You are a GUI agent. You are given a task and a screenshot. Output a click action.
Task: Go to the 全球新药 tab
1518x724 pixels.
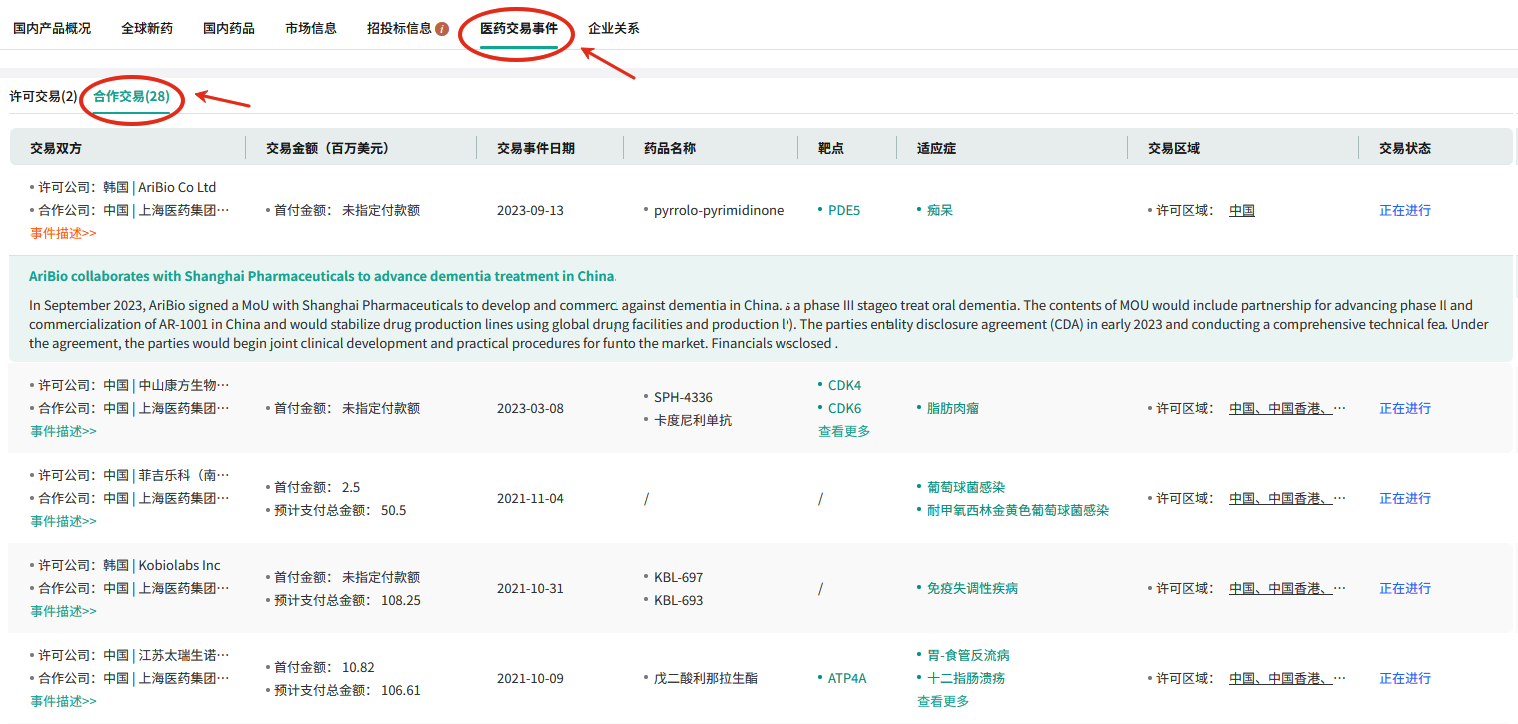[x=147, y=28]
